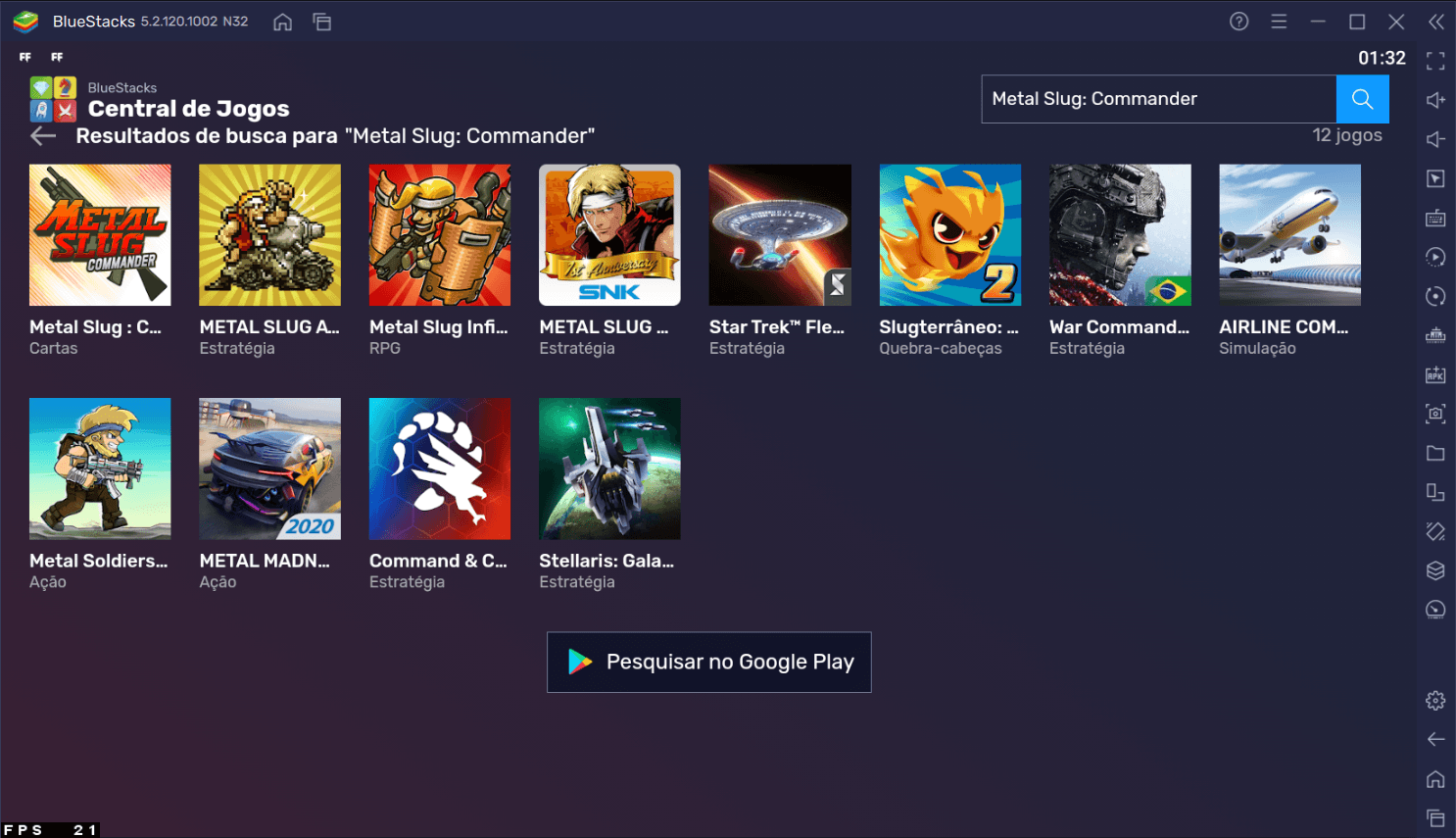This screenshot has height=838, width=1456.
Task: Open War Commander game thumbnail
Action: pyautogui.click(x=1120, y=235)
